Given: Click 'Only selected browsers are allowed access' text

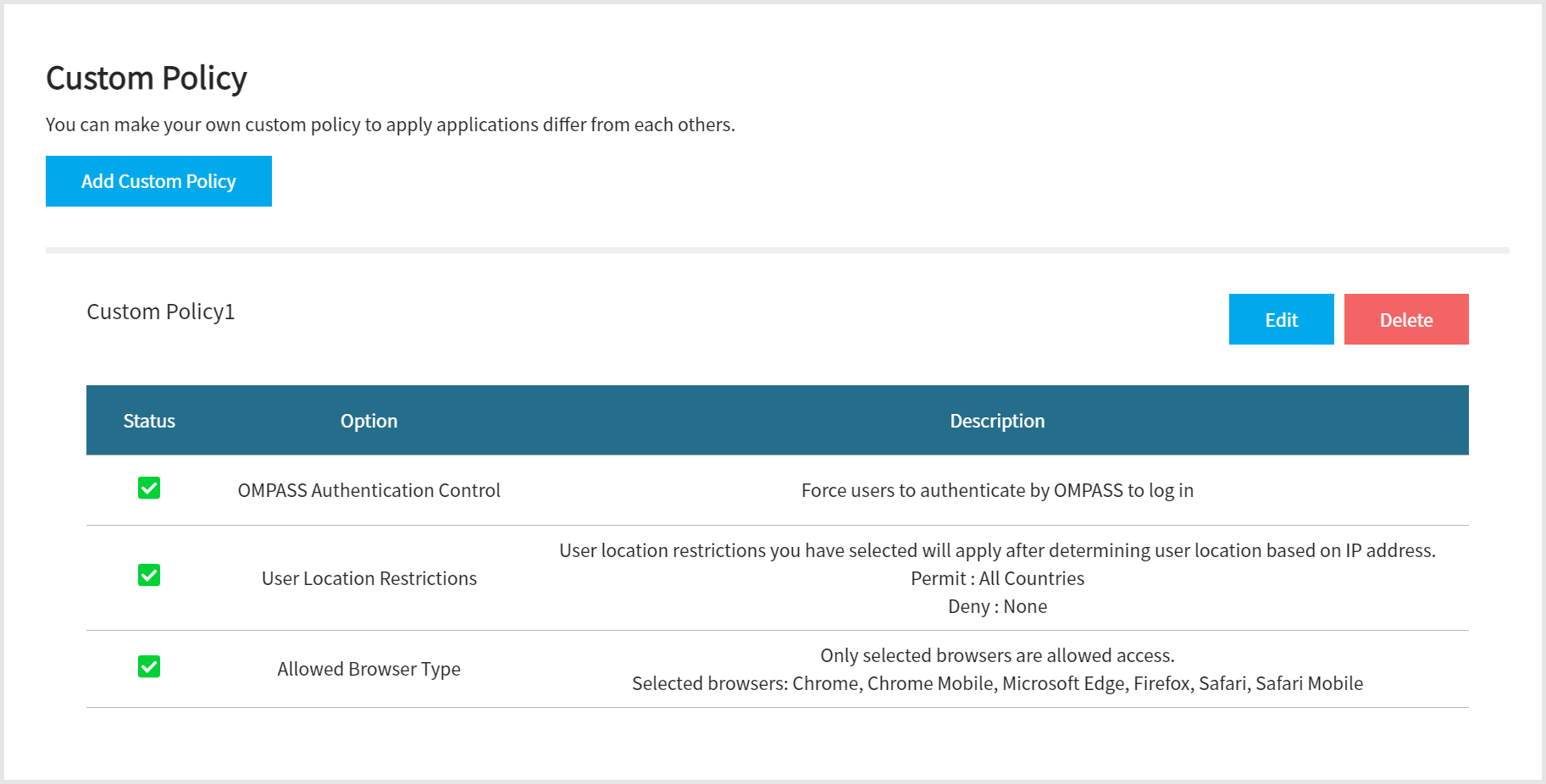Looking at the screenshot, I should [x=997, y=655].
